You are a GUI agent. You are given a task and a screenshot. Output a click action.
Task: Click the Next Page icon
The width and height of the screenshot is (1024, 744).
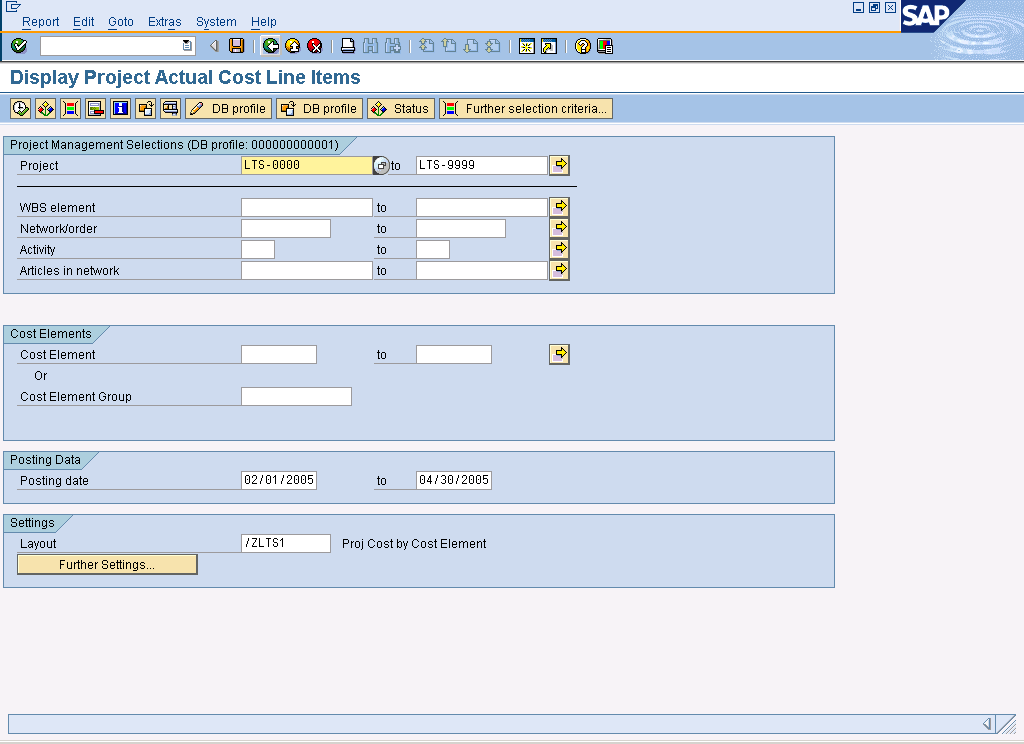(471, 46)
